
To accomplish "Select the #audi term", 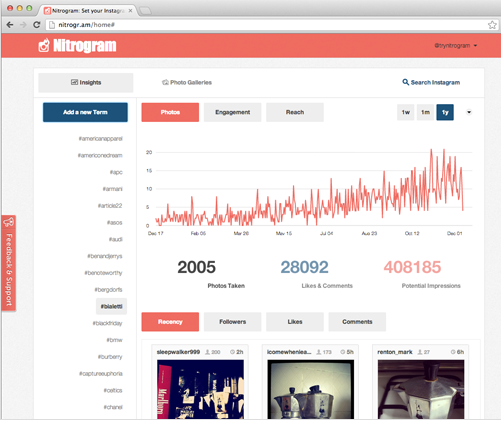I will (x=116, y=239).
